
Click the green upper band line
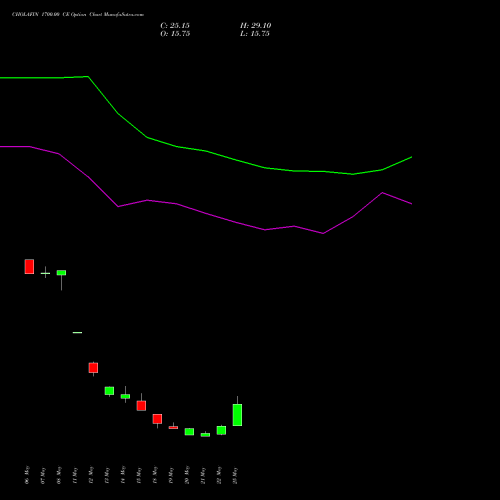206,151
